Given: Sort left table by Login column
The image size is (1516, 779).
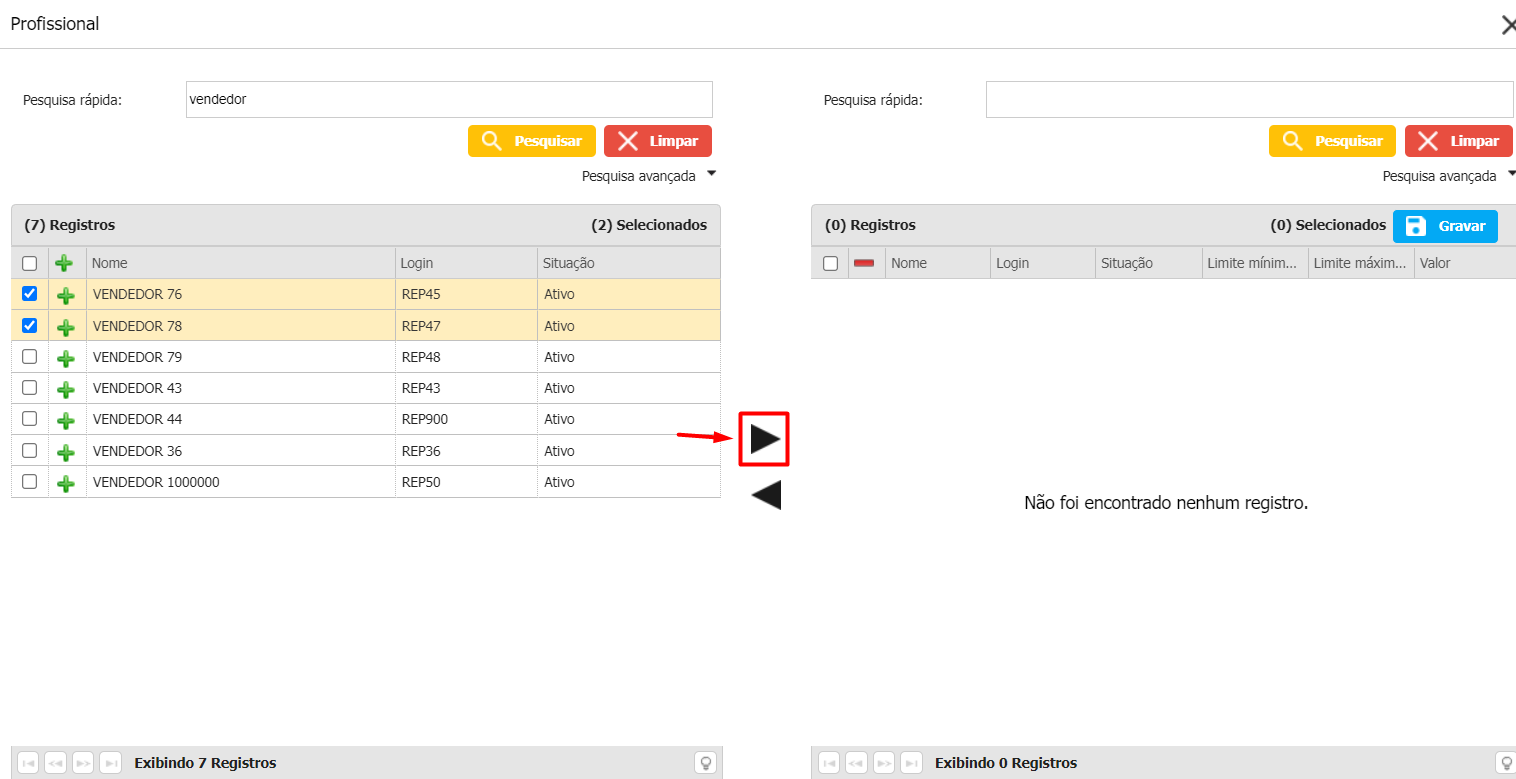Looking at the screenshot, I should (466, 263).
